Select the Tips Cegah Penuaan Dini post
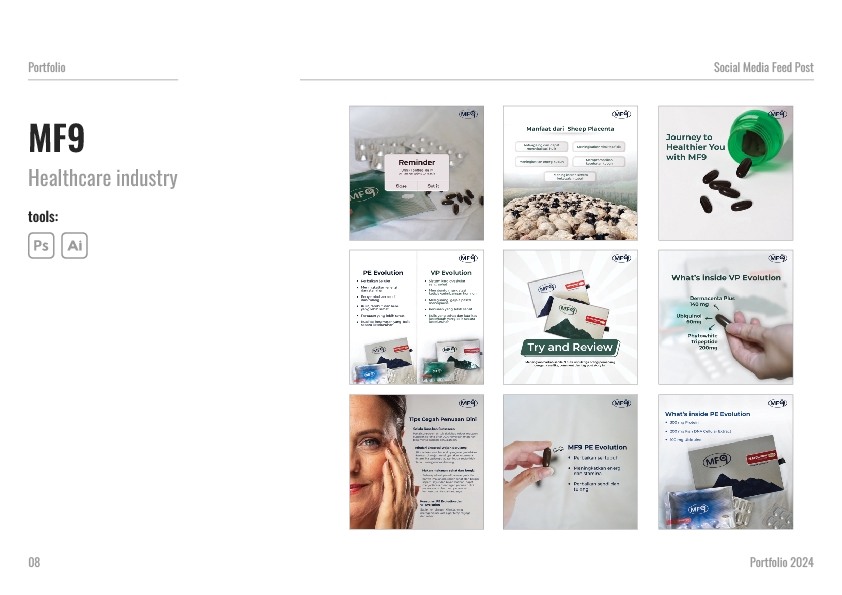842x595 pixels. click(417, 462)
